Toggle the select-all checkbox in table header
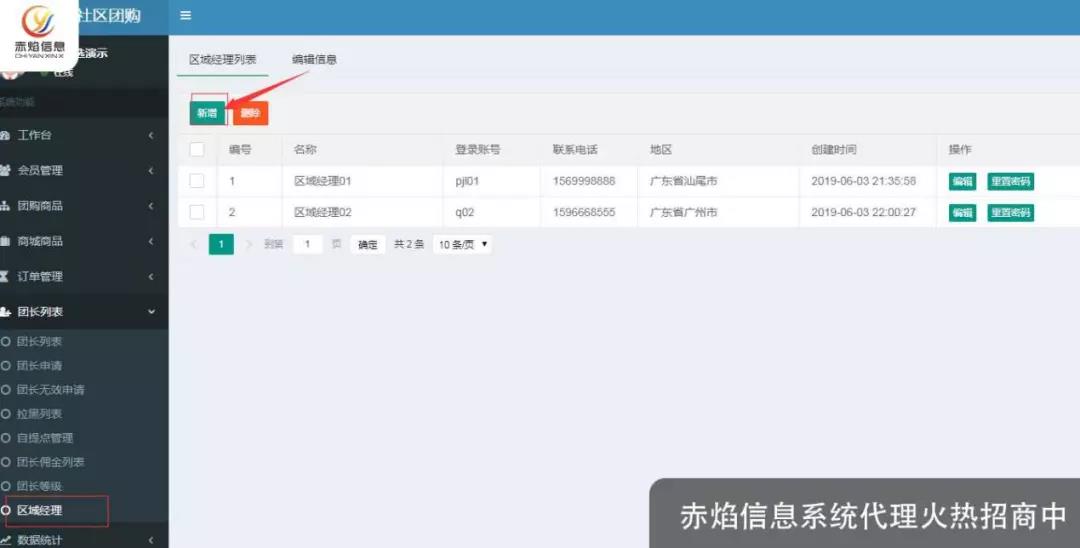This screenshot has height=548, width=1080. (197, 150)
